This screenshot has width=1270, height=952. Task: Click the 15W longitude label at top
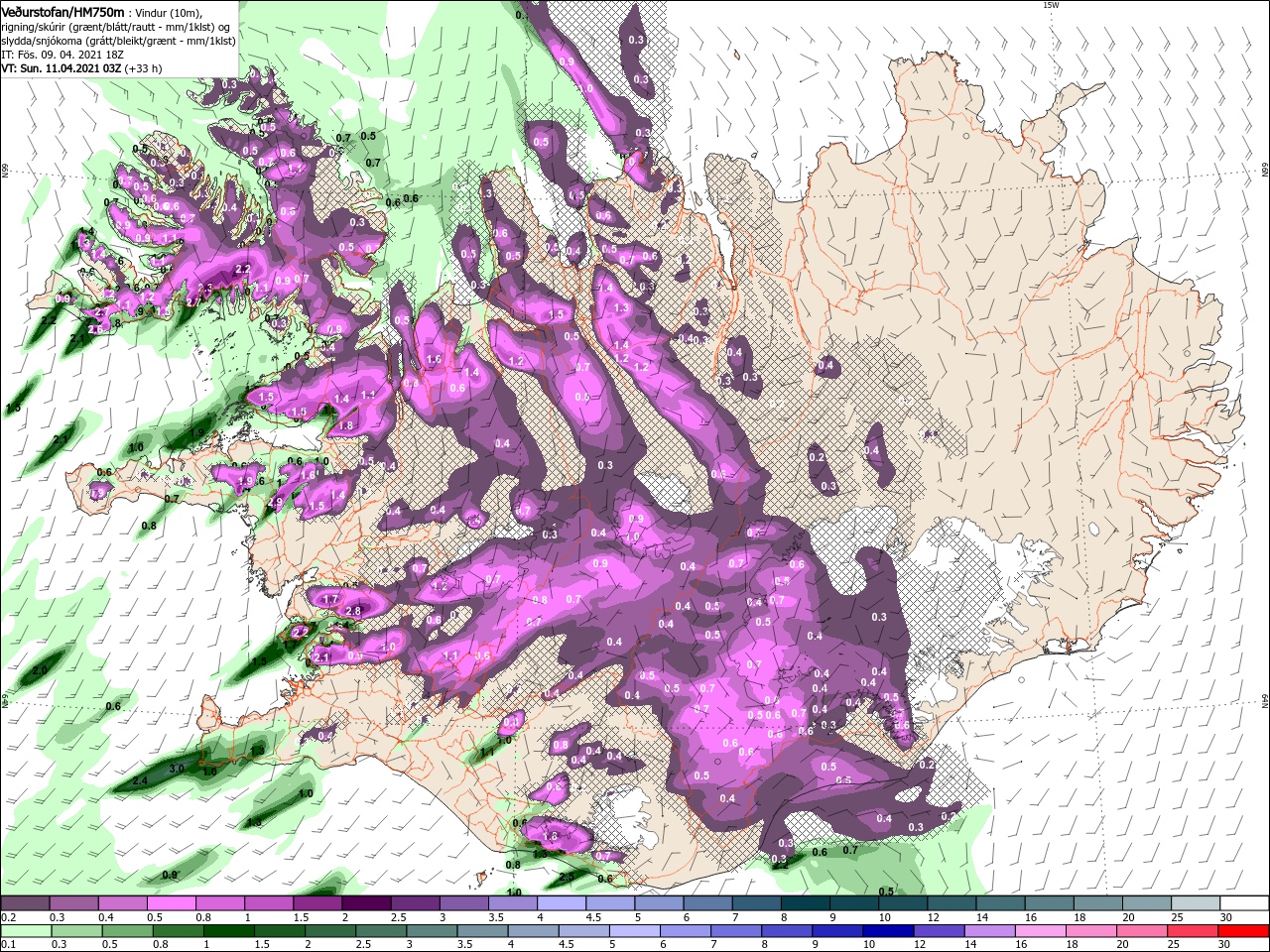coord(1051,5)
